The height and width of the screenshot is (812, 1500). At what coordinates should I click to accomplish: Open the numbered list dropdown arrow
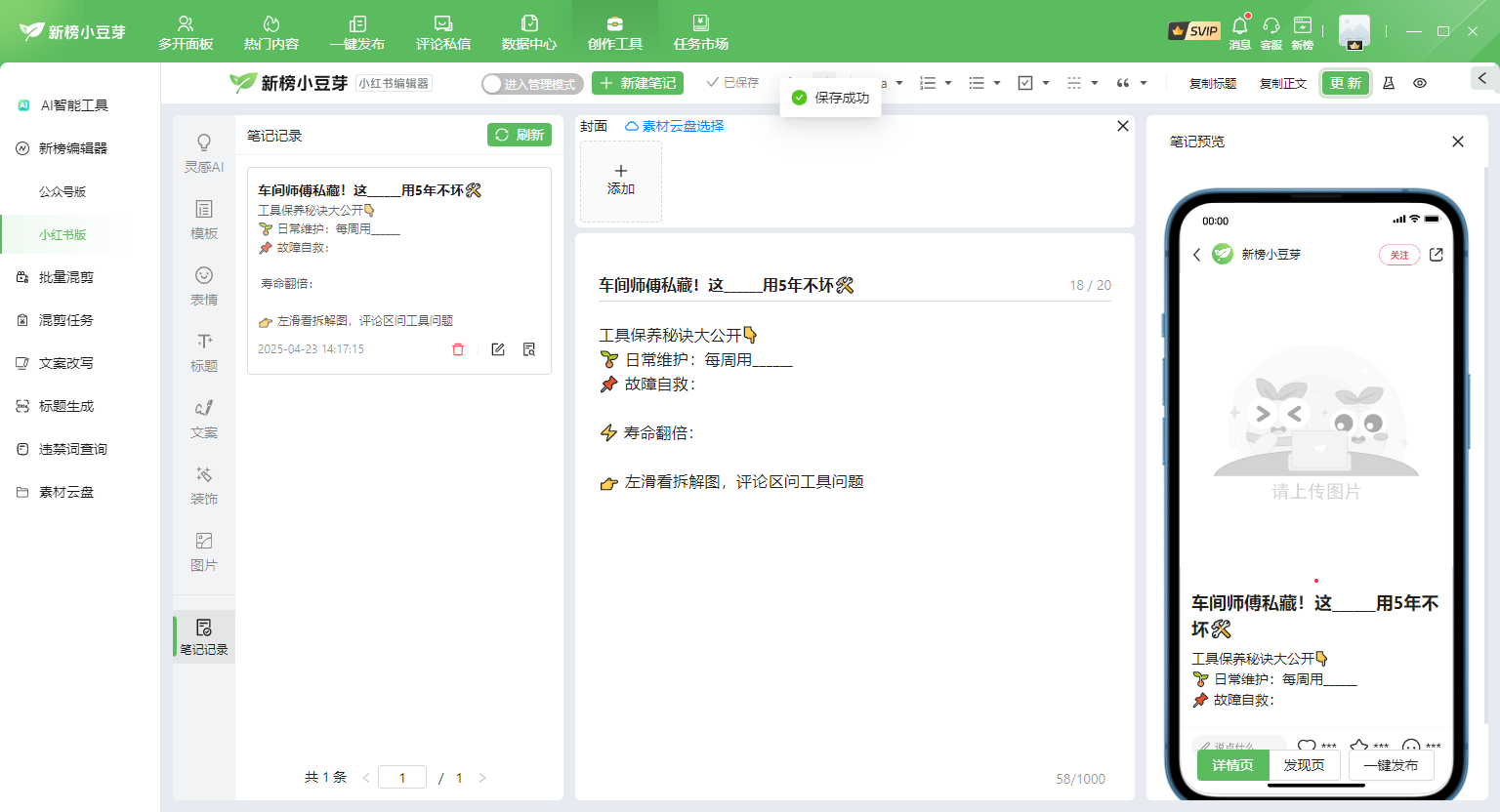pyautogui.click(x=948, y=83)
